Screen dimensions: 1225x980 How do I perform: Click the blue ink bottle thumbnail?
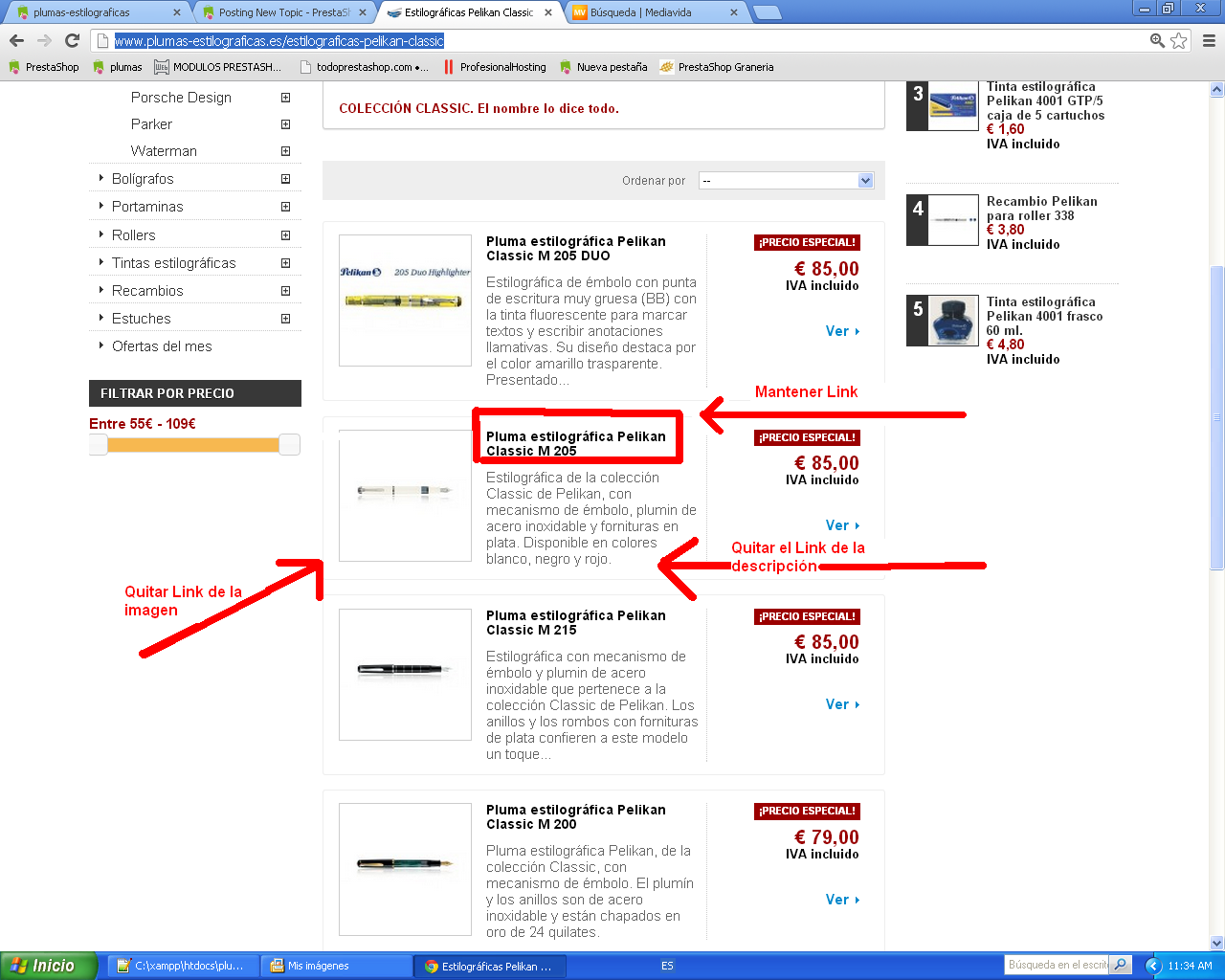(x=953, y=321)
